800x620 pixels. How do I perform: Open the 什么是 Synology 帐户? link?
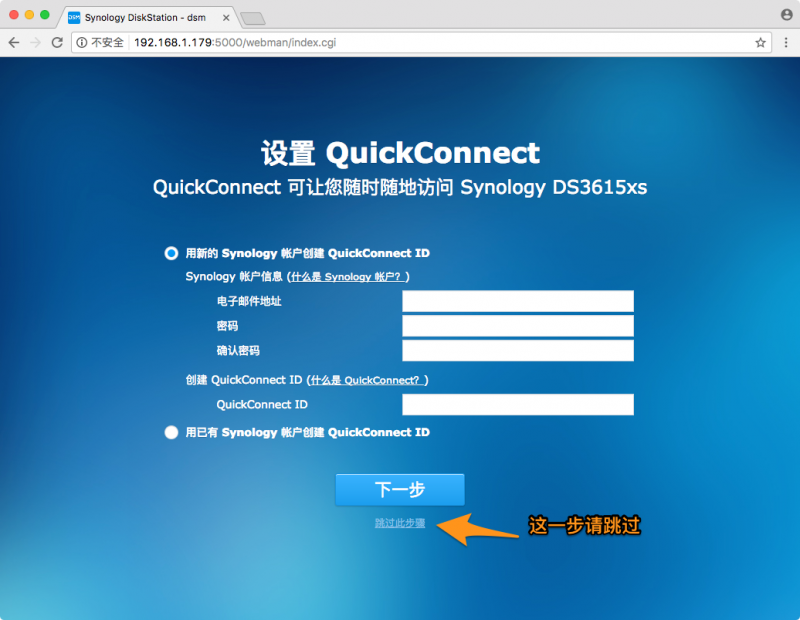pyautogui.click(x=348, y=277)
